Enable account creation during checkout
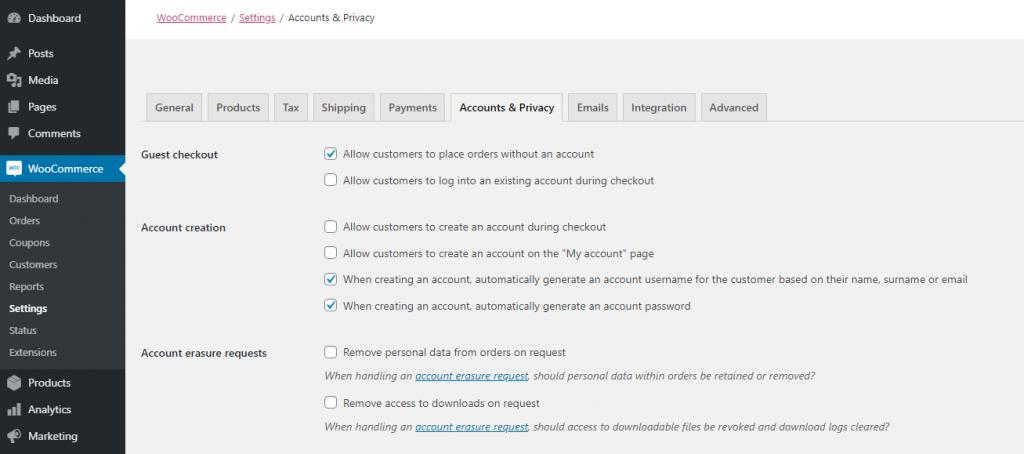This screenshot has width=1024, height=454. (x=330, y=227)
